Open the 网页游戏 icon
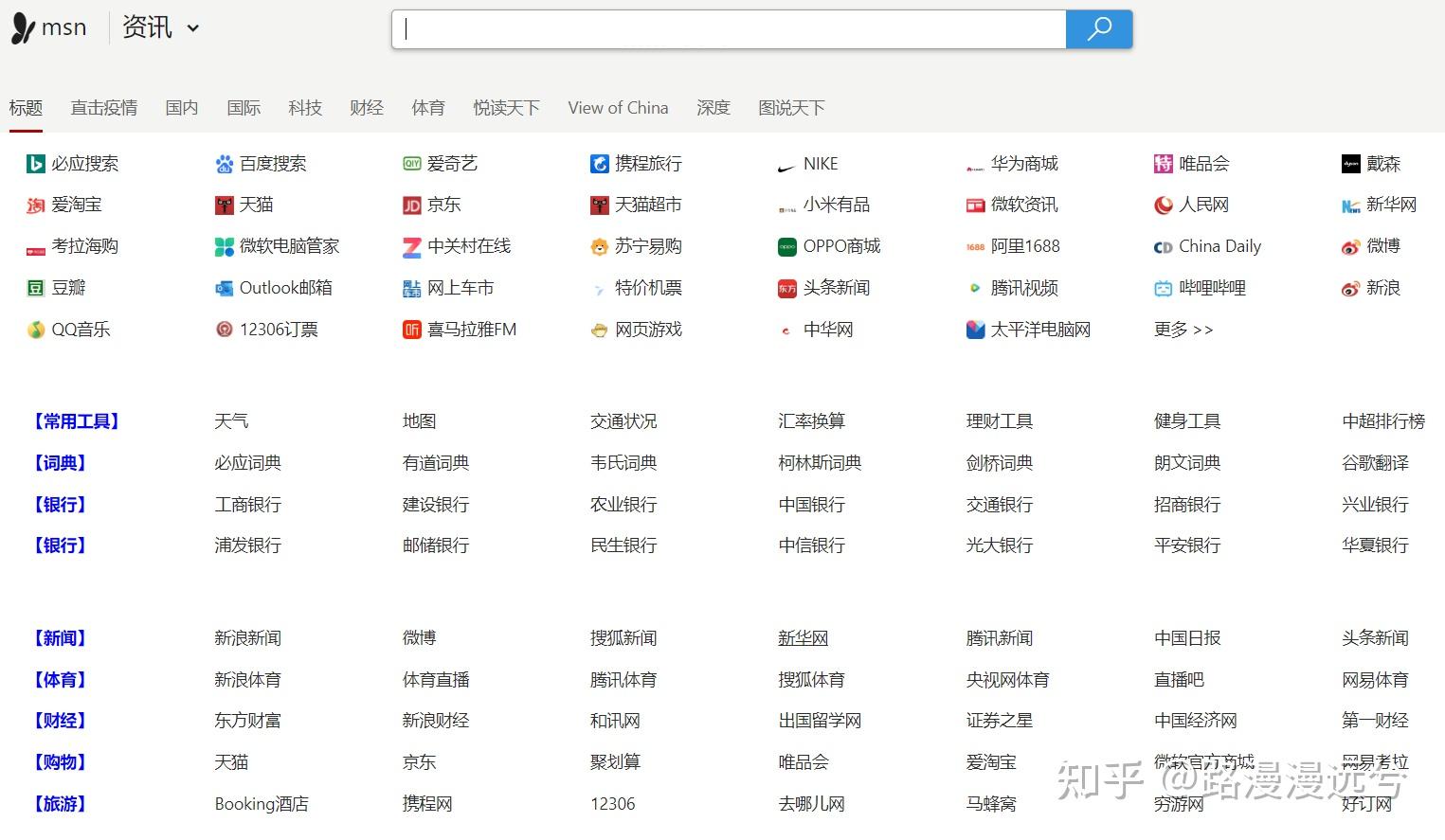 pyautogui.click(x=599, y=331)
